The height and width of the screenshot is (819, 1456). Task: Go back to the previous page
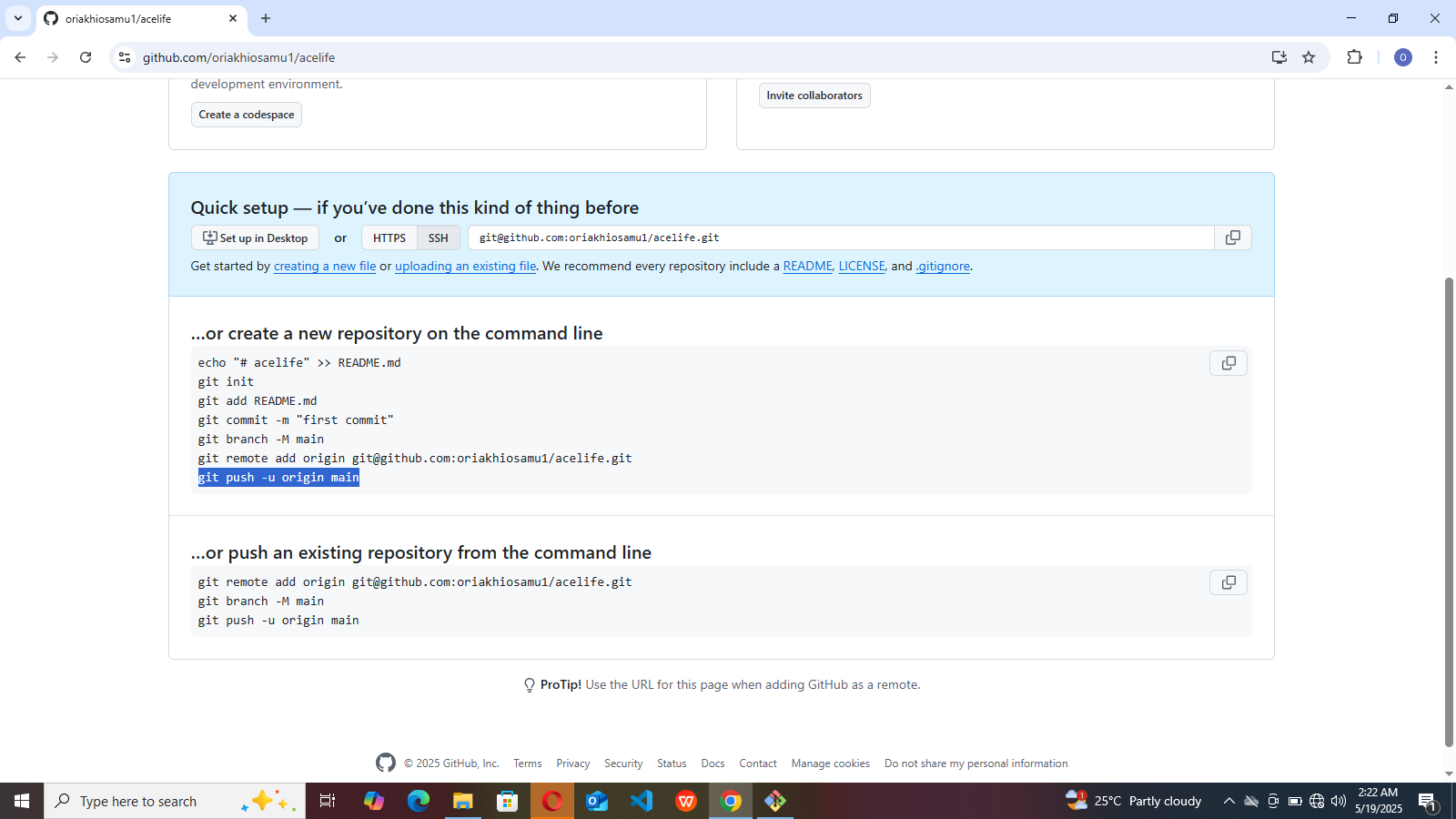(20, 57)
